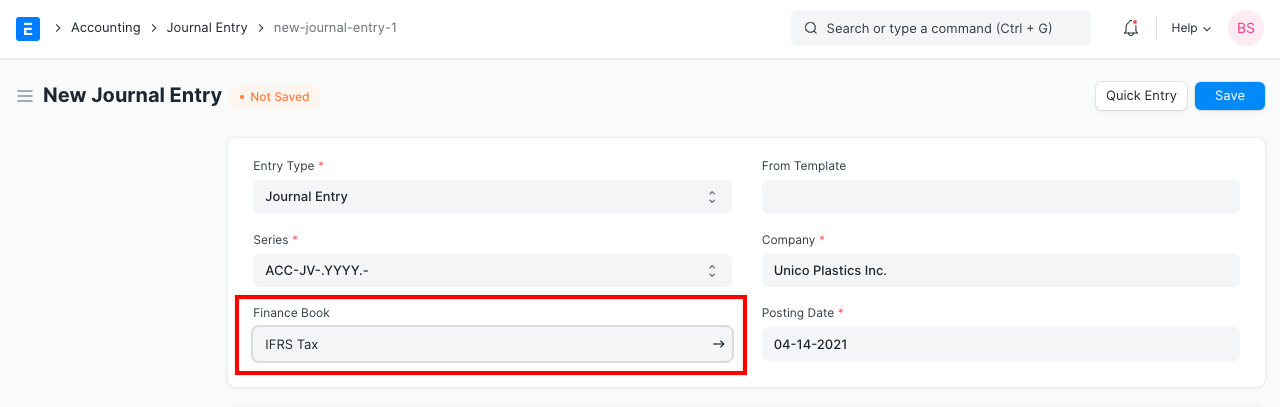
Task: Open the Entry Type select box
Action: (480, 197)
